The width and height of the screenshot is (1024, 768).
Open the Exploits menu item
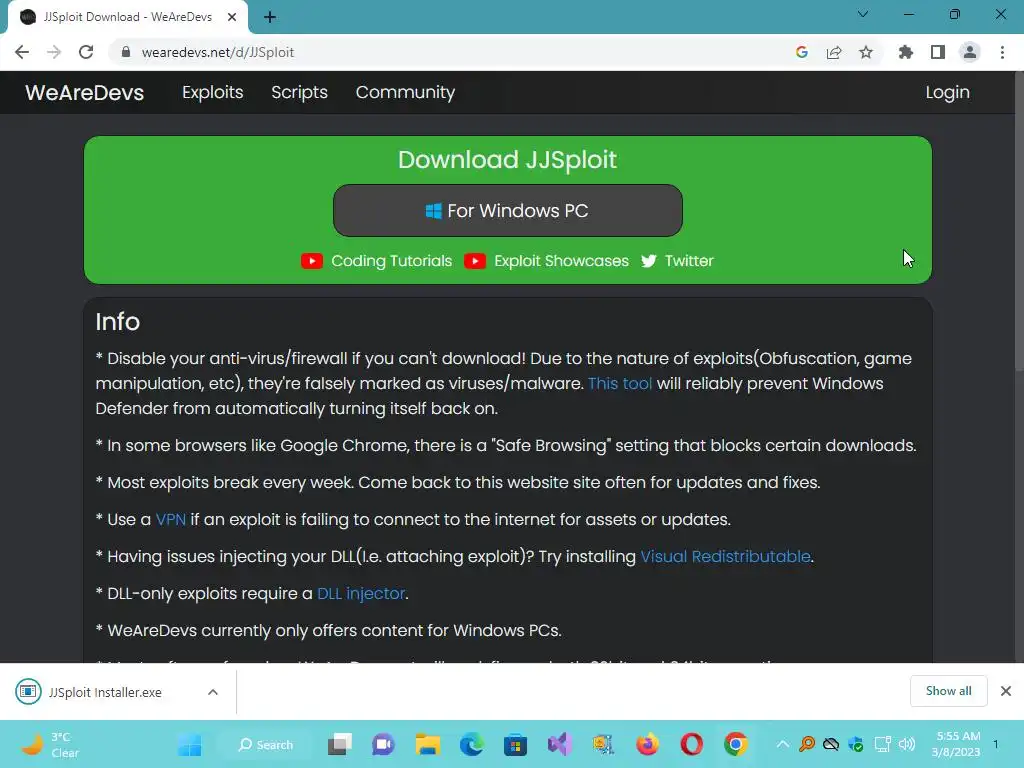tap(213, 93)
